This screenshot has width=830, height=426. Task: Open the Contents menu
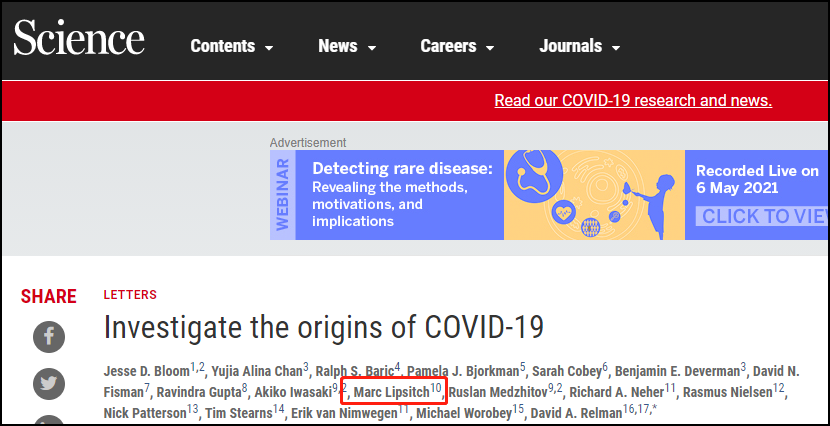[x=232, y=46]
